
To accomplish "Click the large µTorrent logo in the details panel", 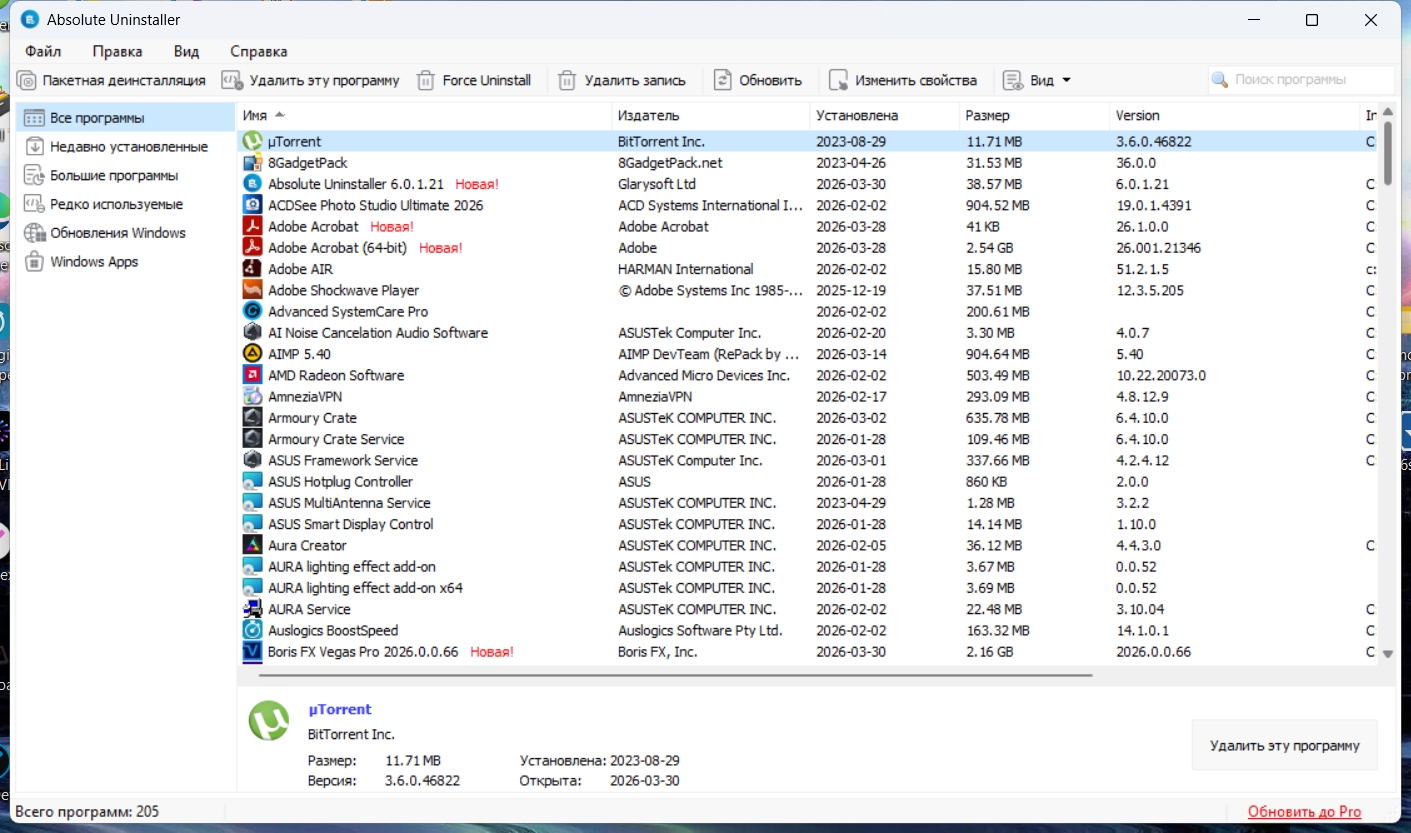I will [268, 720].
